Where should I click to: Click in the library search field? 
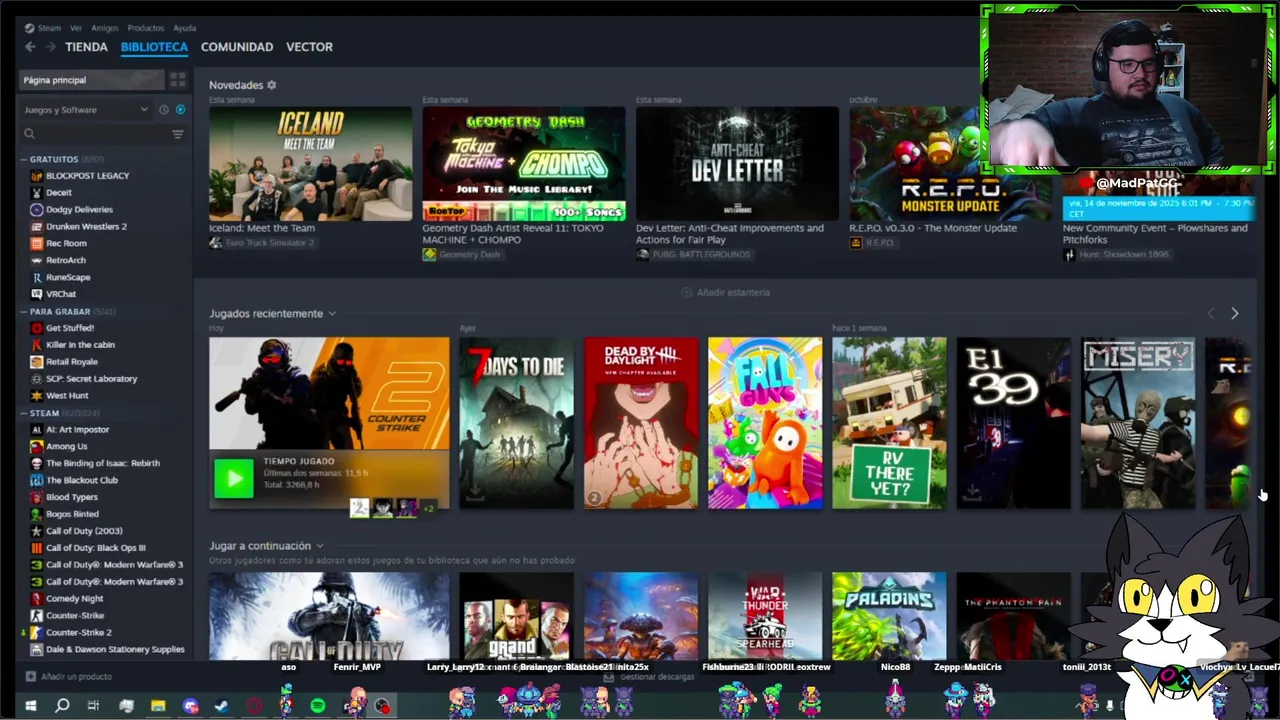coord(102,134)
